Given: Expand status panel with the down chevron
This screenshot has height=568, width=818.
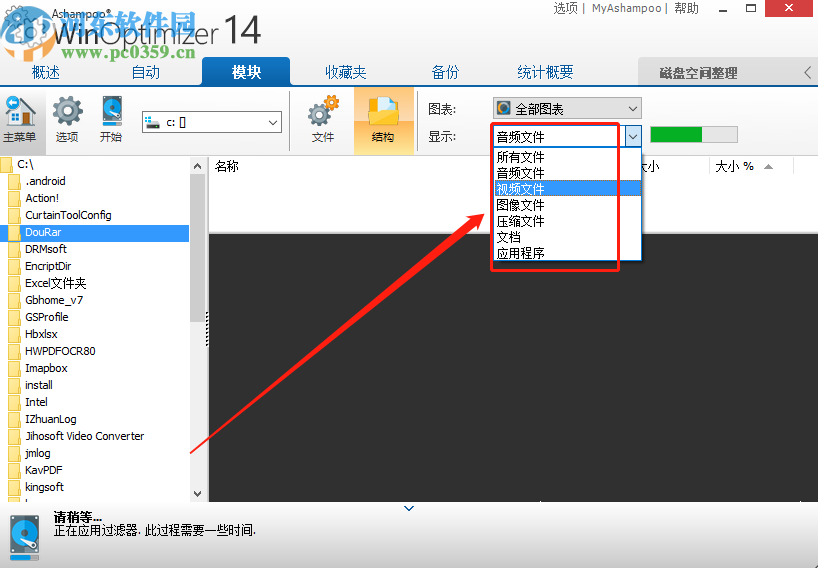Looking at the screenshot, I should click(x=409, y=508).
